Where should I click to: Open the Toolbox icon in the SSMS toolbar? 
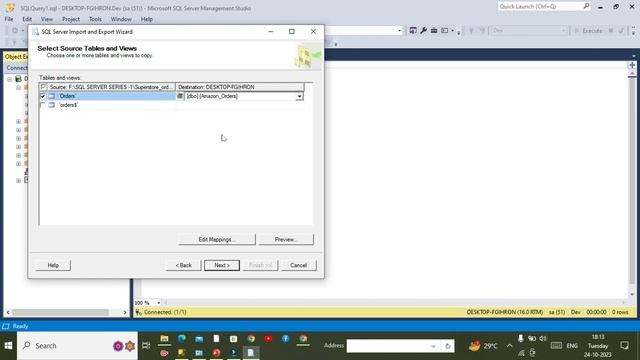tap(434, 31)
